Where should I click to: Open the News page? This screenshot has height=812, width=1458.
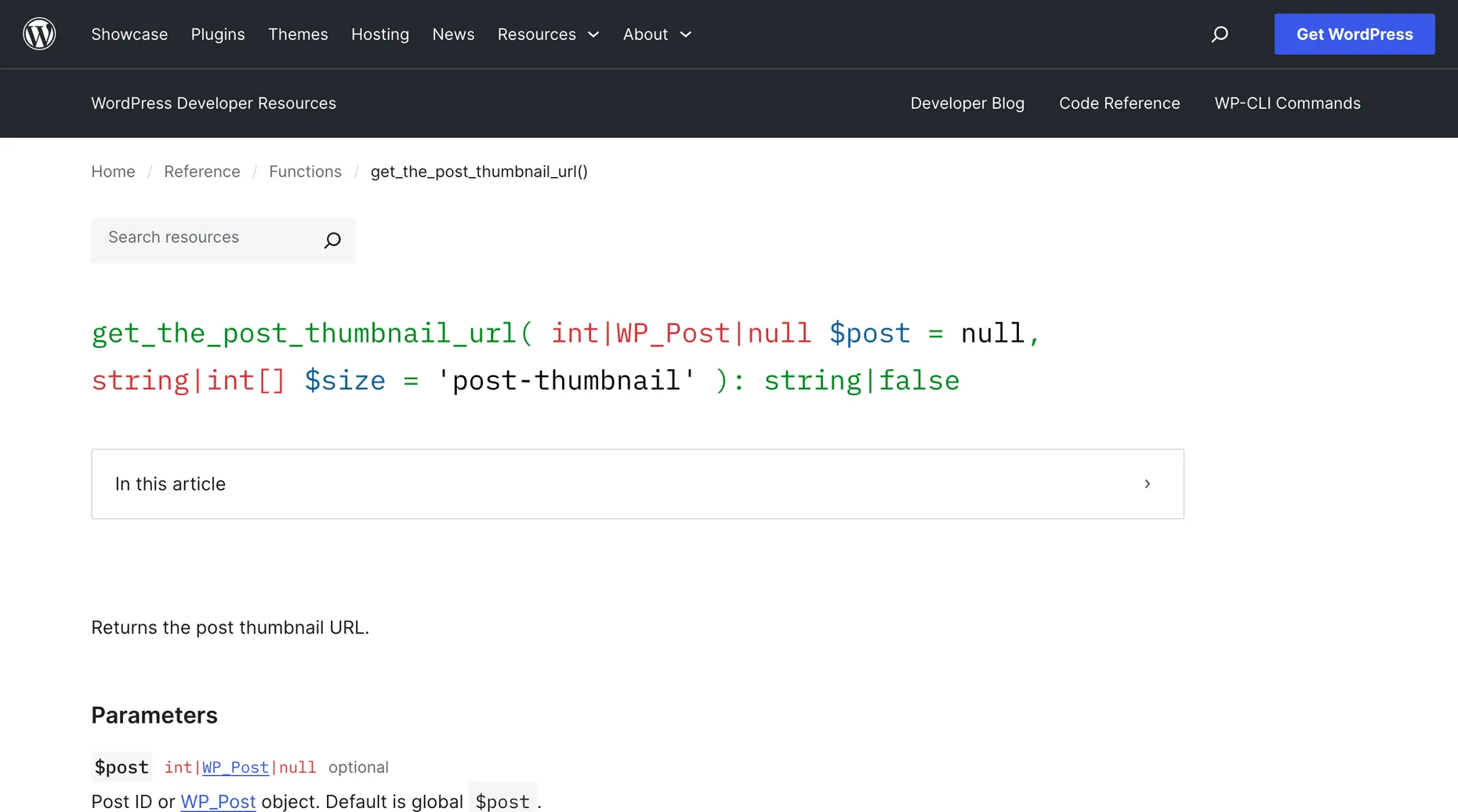tap(453, 34)
